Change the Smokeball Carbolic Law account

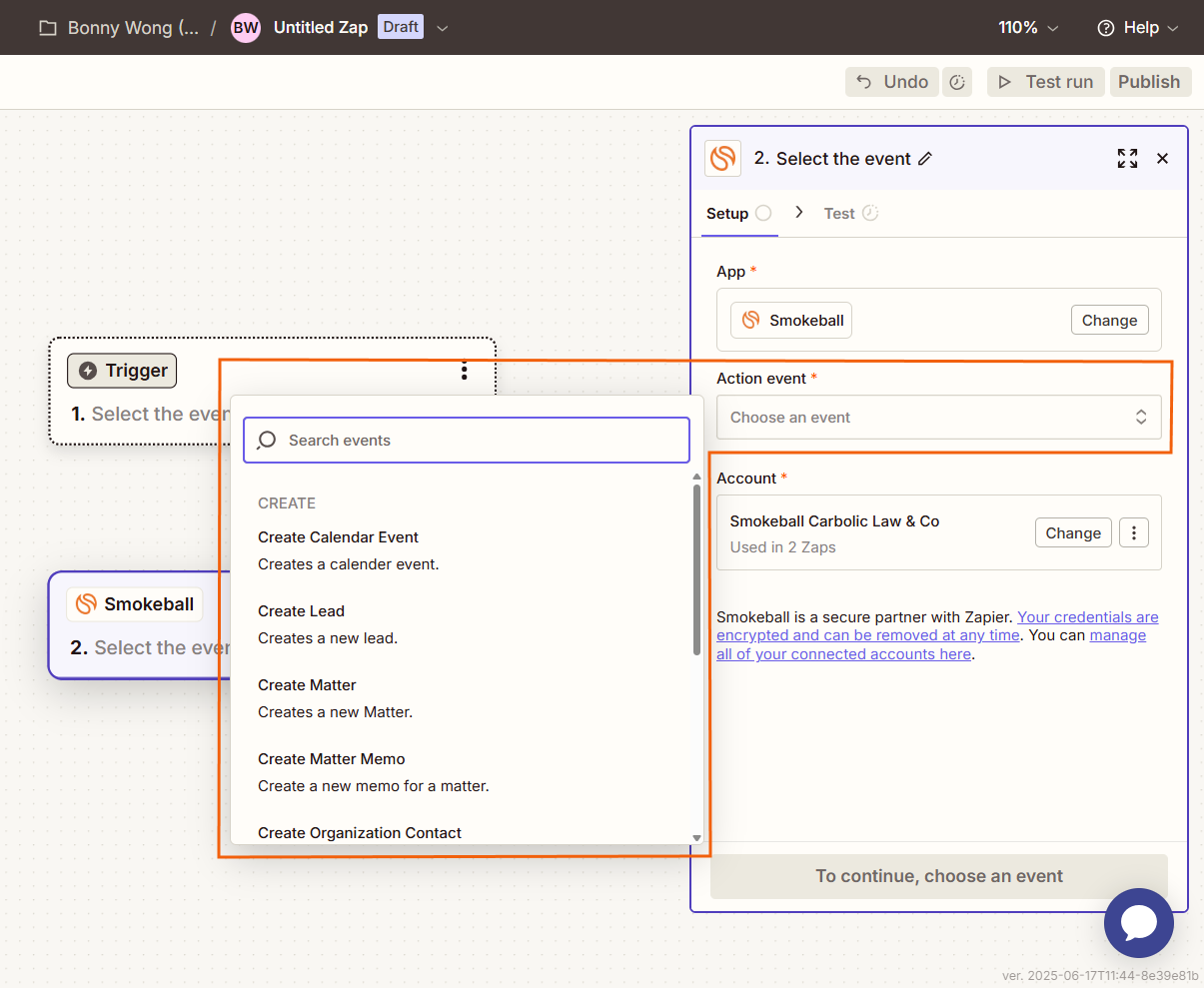[1073, 532]
